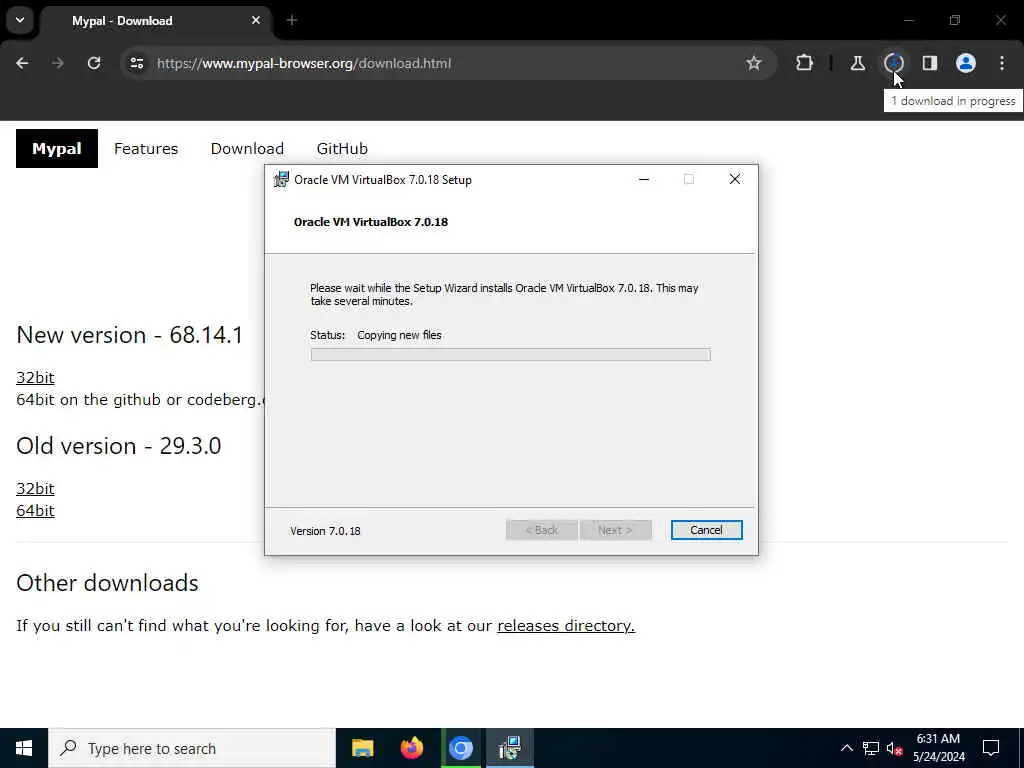
Task: Close the Mypal - Download tab
Action: [x=256, y=20]
